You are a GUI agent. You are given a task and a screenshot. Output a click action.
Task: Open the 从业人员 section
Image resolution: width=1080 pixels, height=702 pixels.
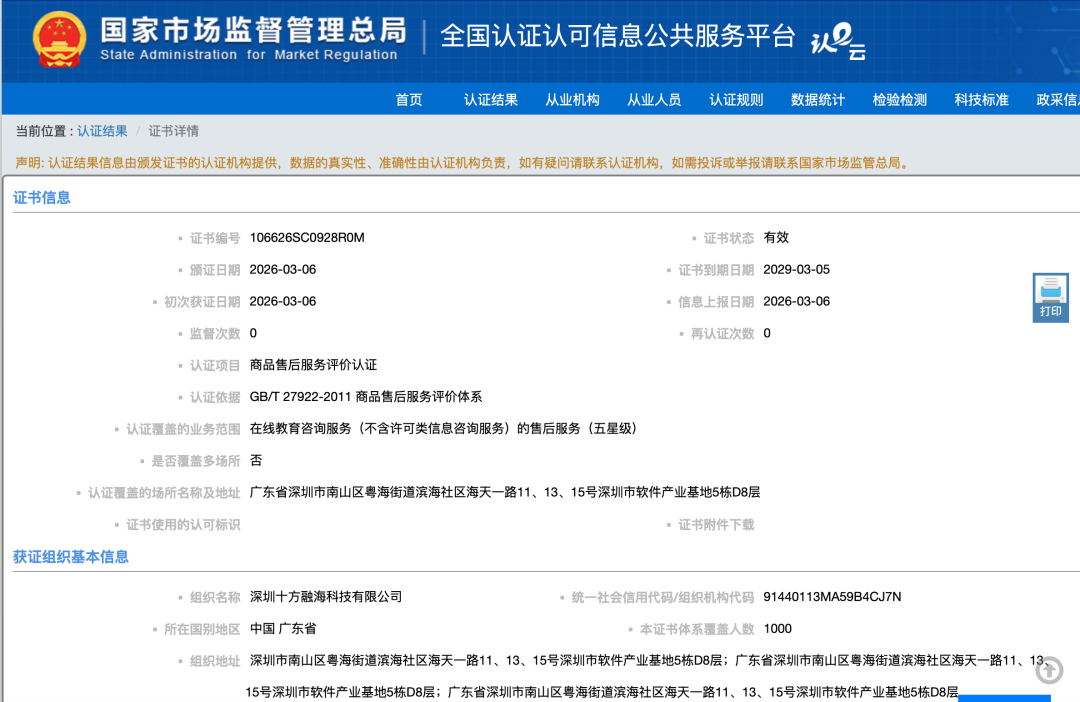click(653, 99)
